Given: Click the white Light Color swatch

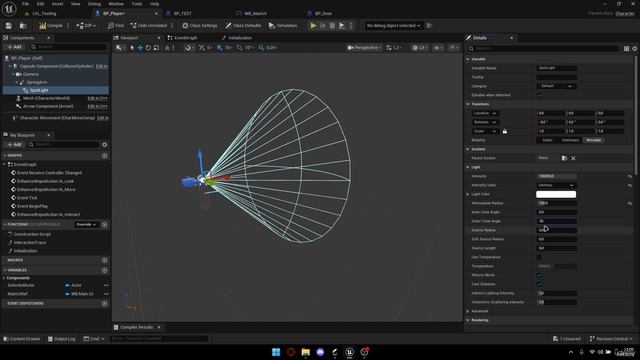Looking at the screenshot, I should click(x=556, y=194).
